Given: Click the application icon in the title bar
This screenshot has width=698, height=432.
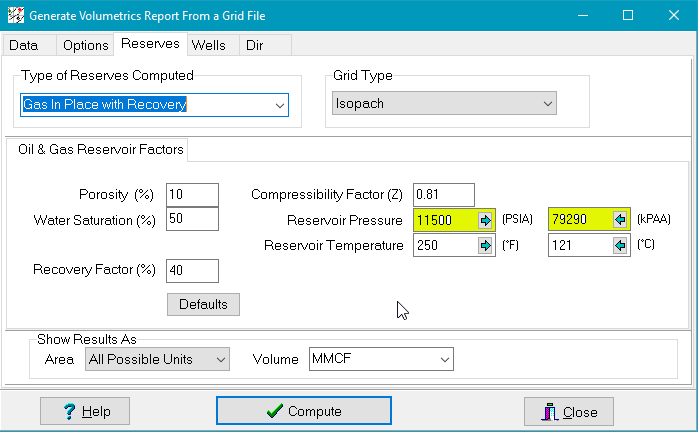Looking at the screenshot, I should (x=14, y=15).
